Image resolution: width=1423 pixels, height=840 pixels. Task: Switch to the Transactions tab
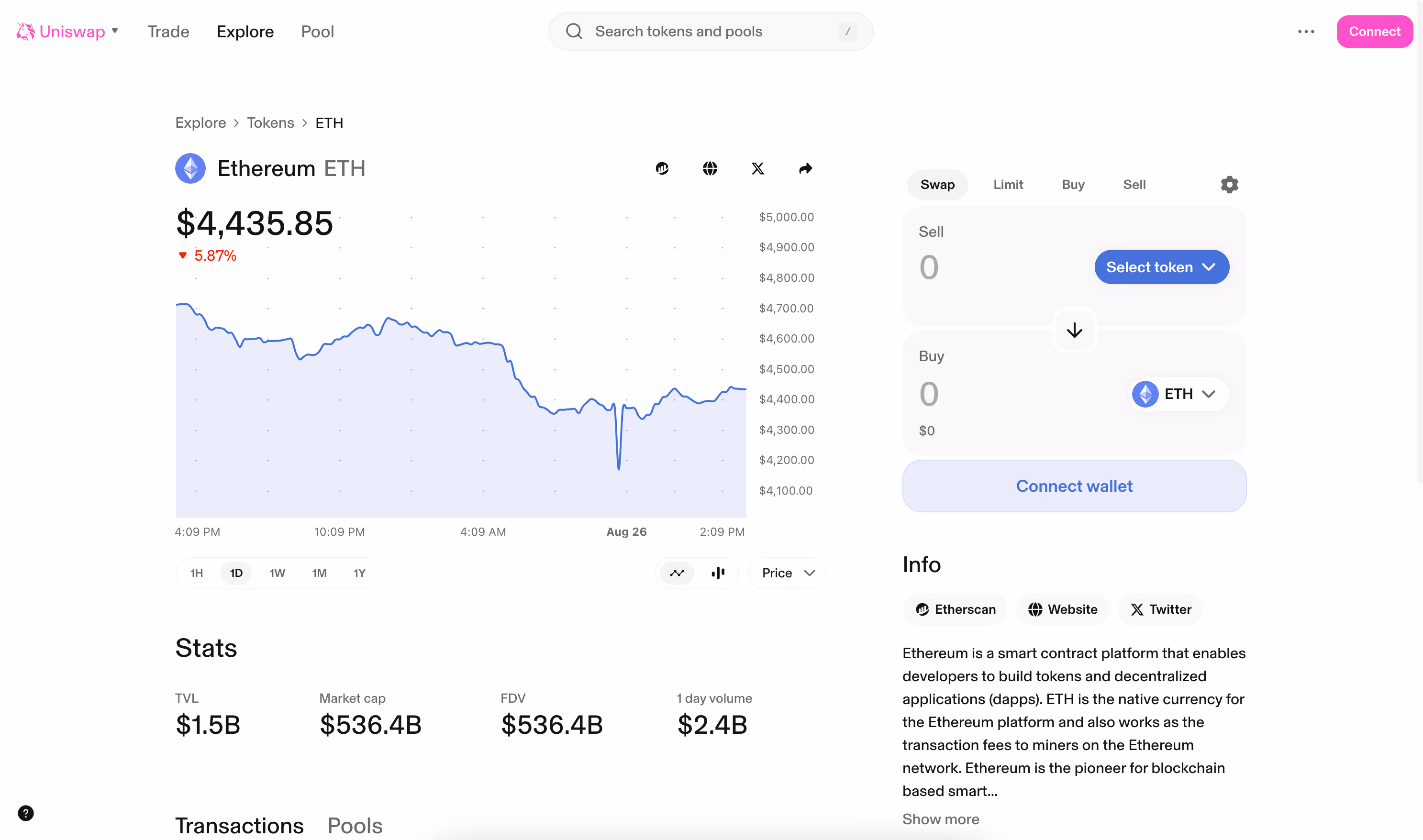[x=239, y=826]
